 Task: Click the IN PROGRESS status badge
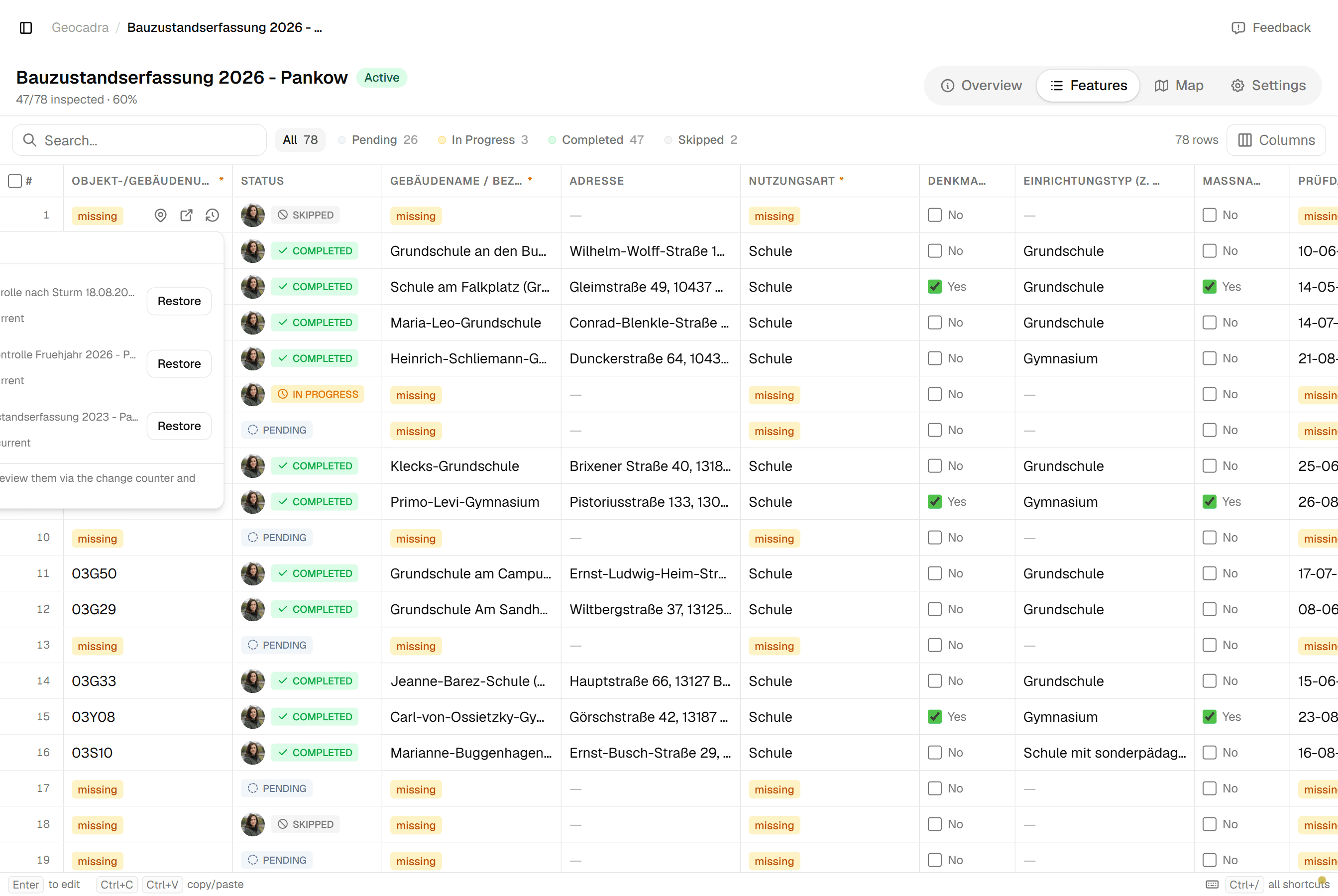coord(318,394)
